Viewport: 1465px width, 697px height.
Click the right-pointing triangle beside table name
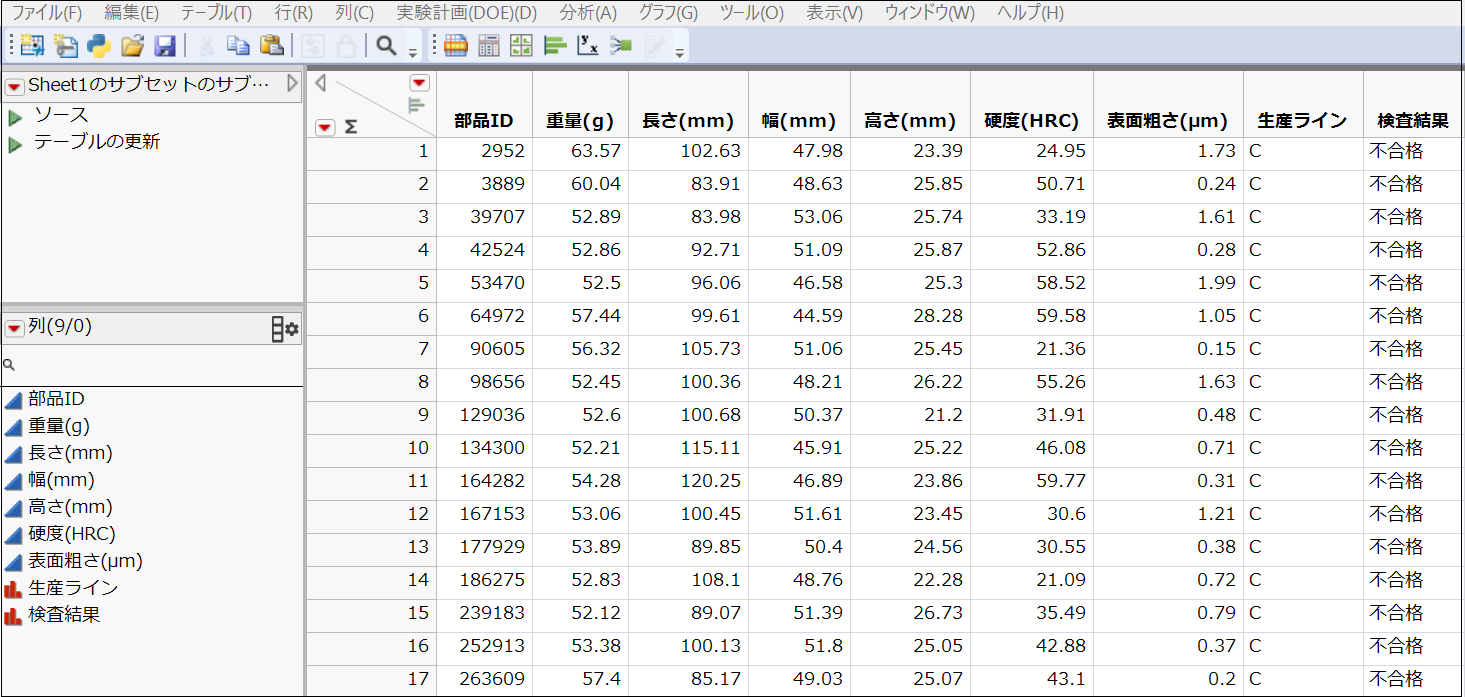(x=292, y=83)
